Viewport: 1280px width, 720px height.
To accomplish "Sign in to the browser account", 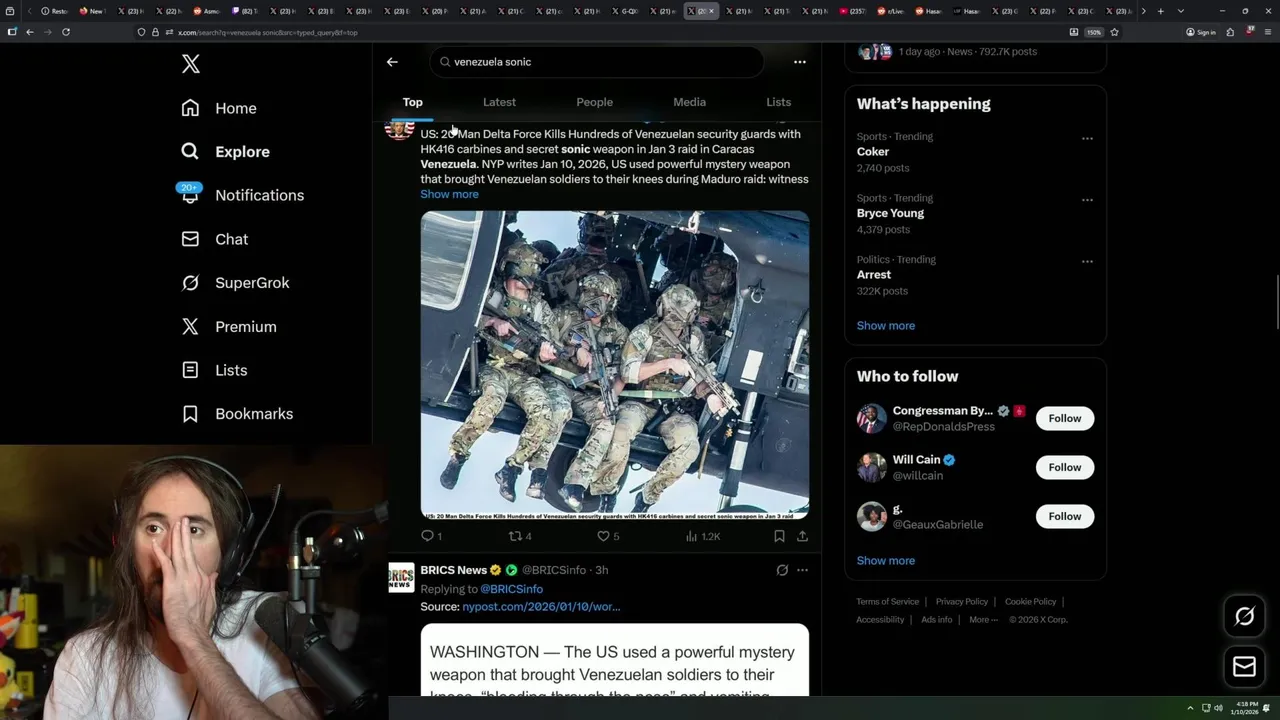I will [1200, 32].
